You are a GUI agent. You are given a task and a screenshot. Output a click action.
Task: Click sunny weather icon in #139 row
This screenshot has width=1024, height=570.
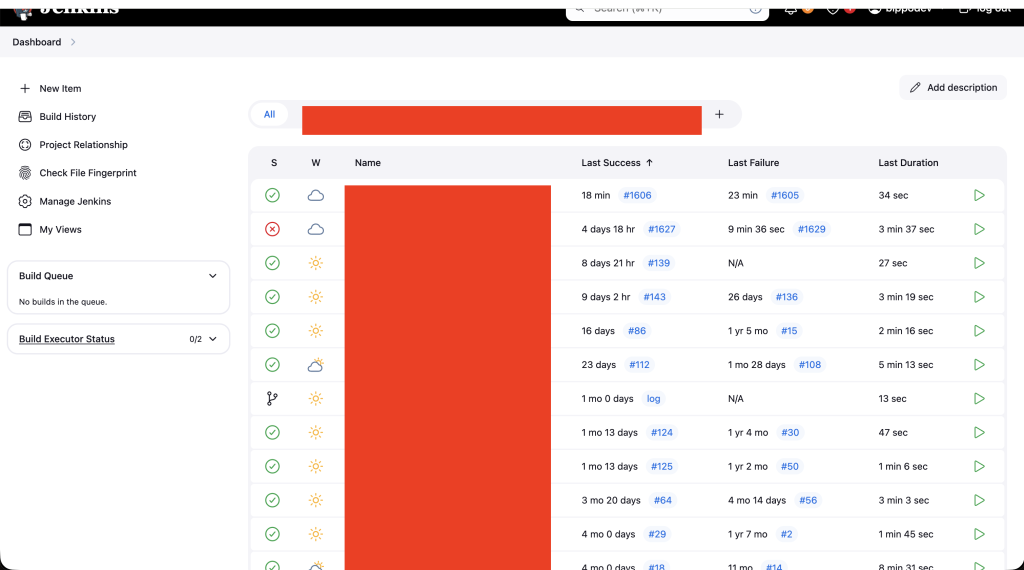tap(315, 263)
